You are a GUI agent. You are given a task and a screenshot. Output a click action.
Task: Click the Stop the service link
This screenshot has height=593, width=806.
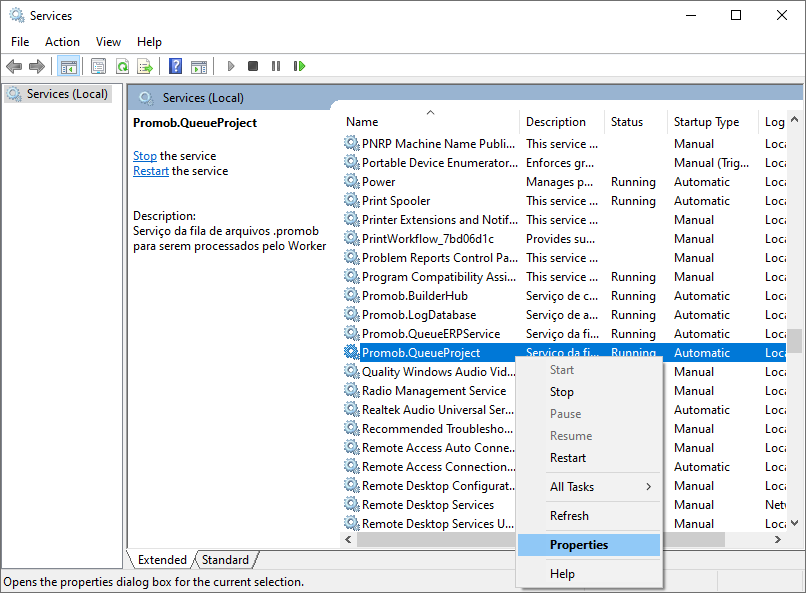[145, 156]
